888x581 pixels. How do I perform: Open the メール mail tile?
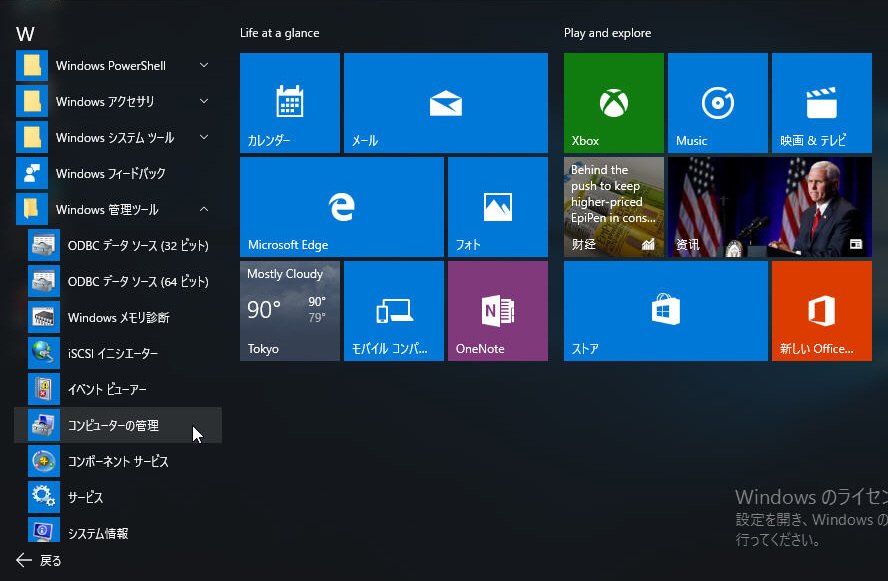point(446,103)
